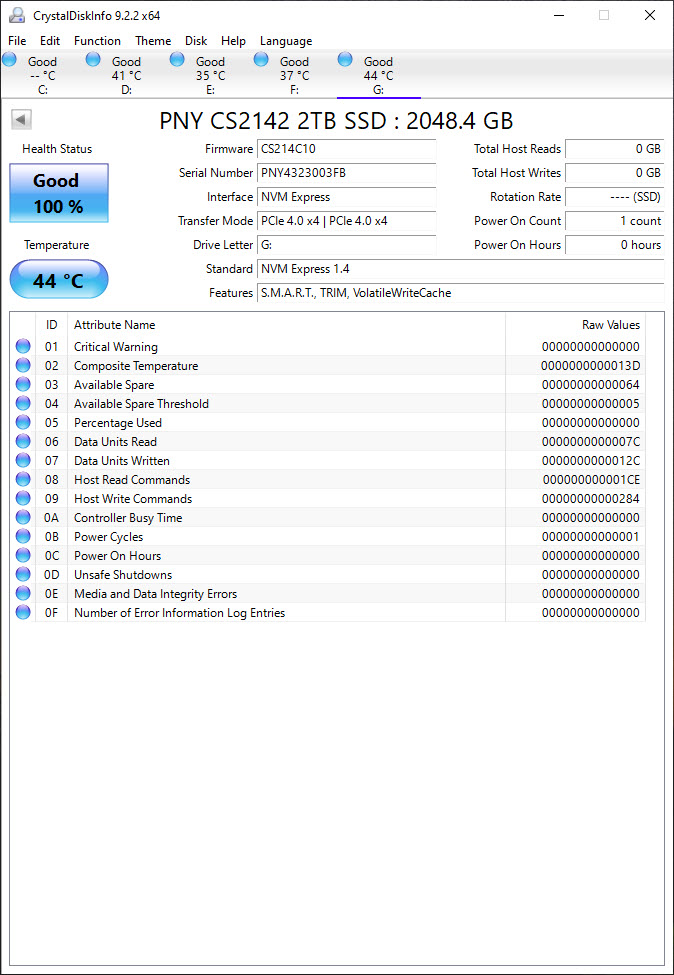The height and width of the screenshot is (975, 674).
Task: Open the Function menu
Action: [98, 41]
